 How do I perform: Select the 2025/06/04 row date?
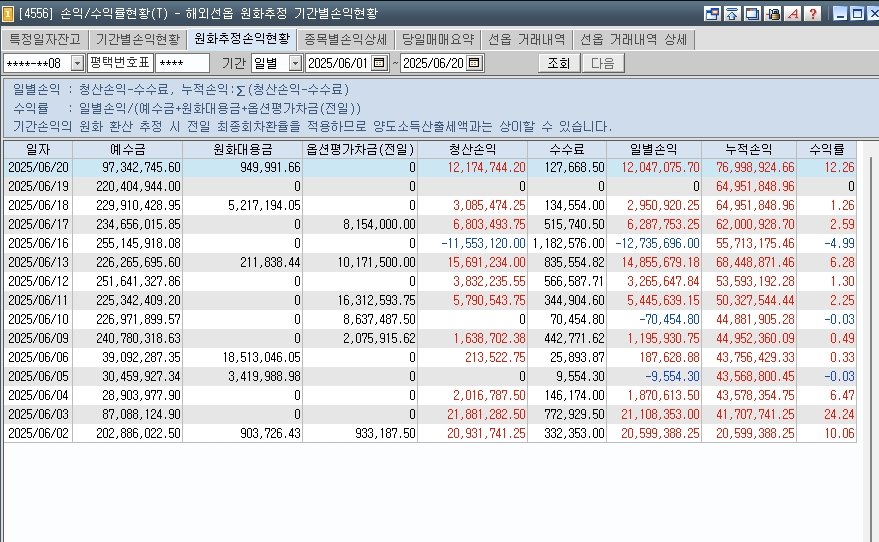pos(38,396)
